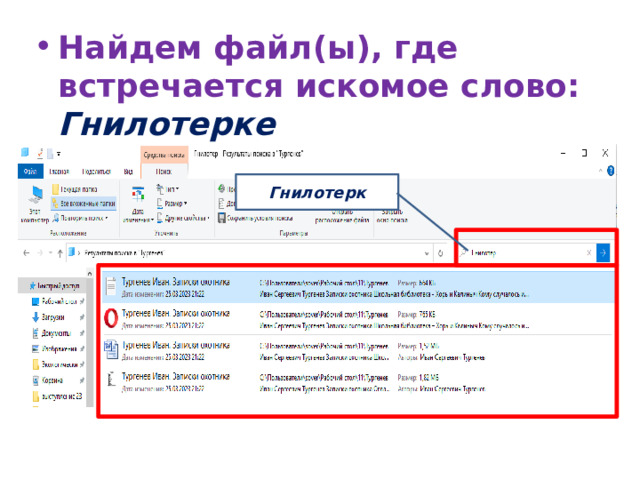The height and width of the screenshot is (480, 640).
Task: Open the quick access toolbar customize arrow
Action: [x=59, y=154]
